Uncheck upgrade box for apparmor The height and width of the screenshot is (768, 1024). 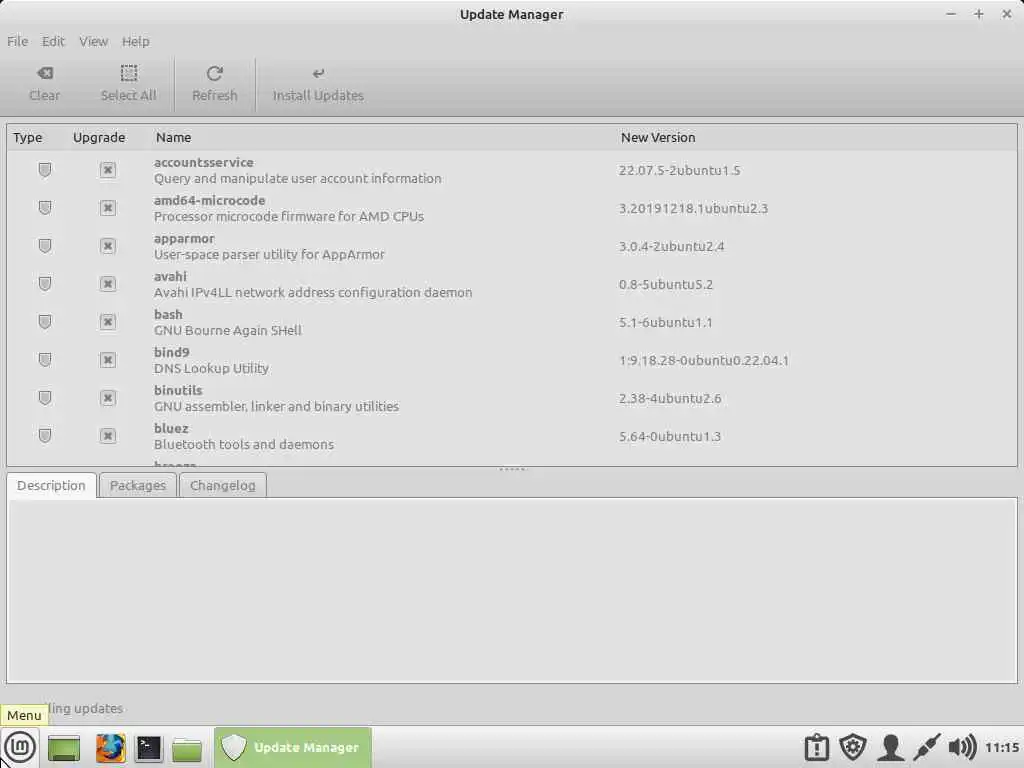coord(108,246)
